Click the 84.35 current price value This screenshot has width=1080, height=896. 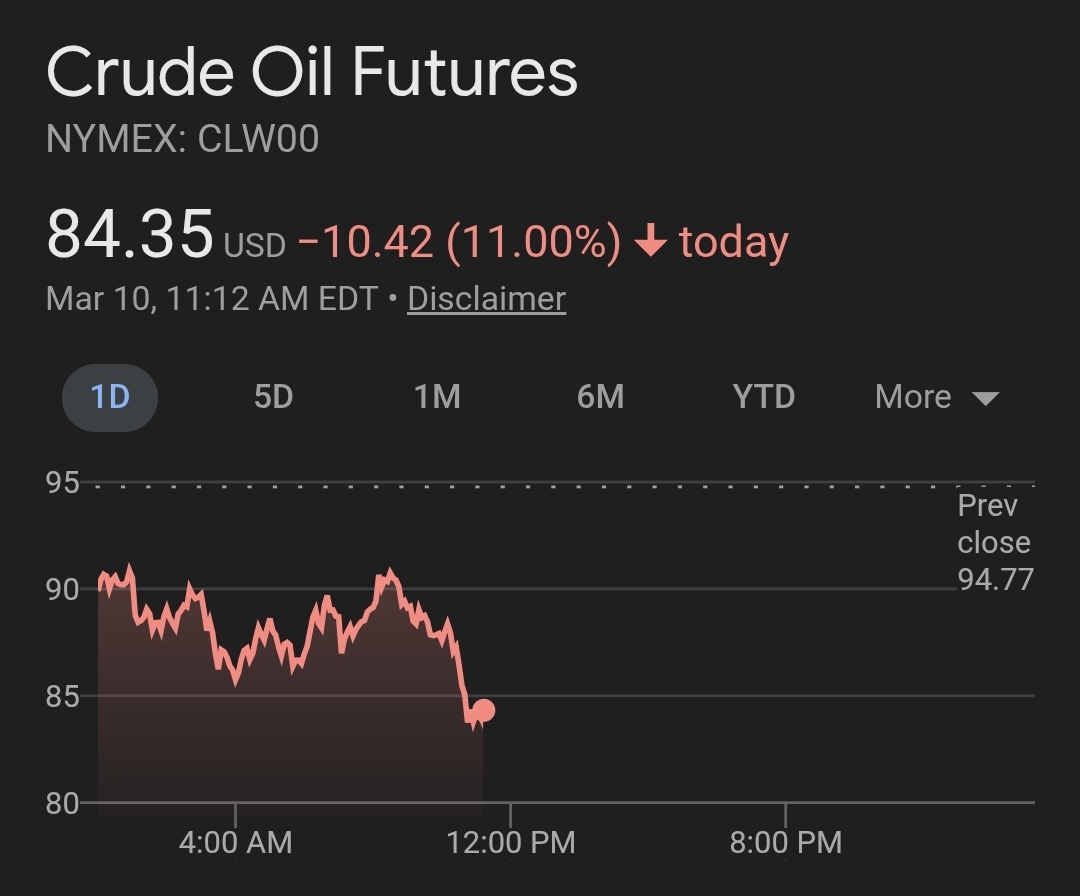pos(130,234)
